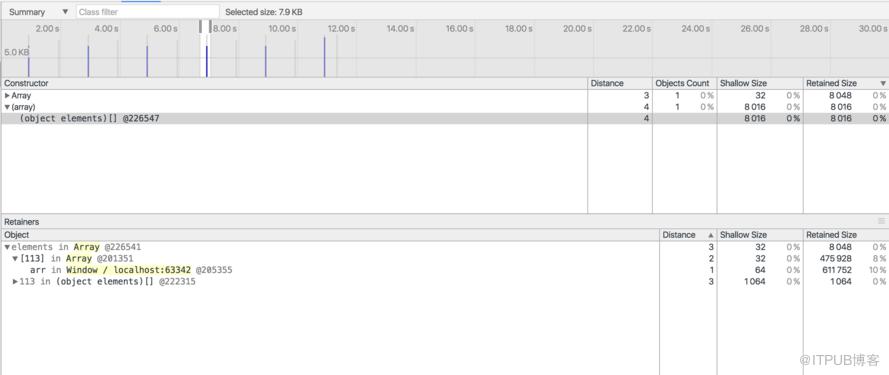889x375 pixels.
Task: Click the 8 048 retained size of Array
Action: tap(839, 96)
